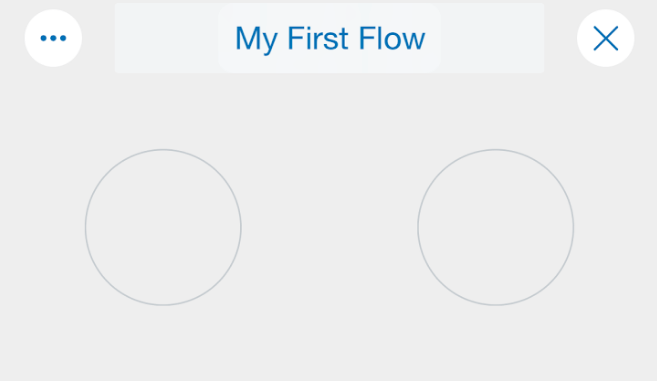Select the left empty circle placeholder

(163, 227)
